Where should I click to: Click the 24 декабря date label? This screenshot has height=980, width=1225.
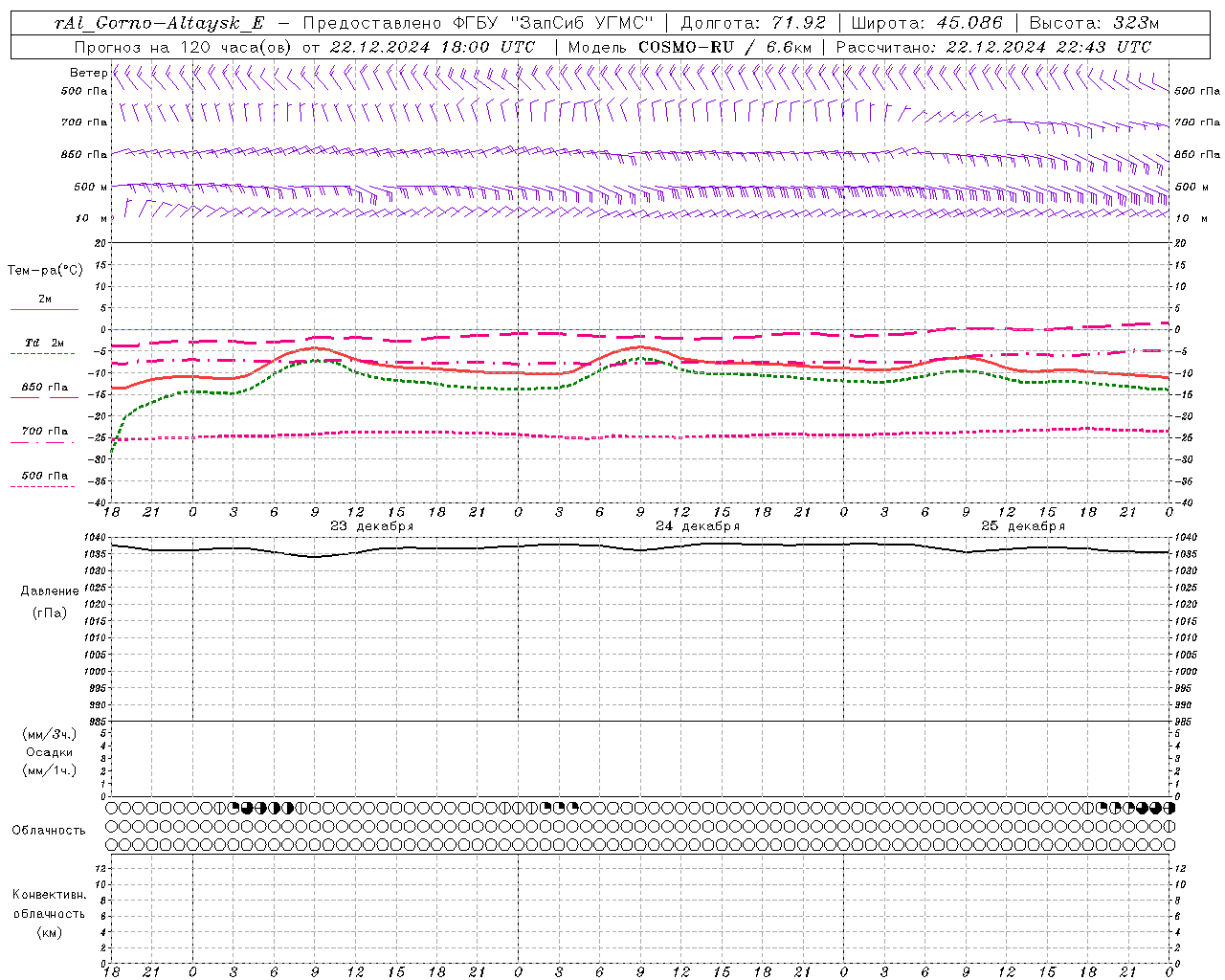coord(697,526)
